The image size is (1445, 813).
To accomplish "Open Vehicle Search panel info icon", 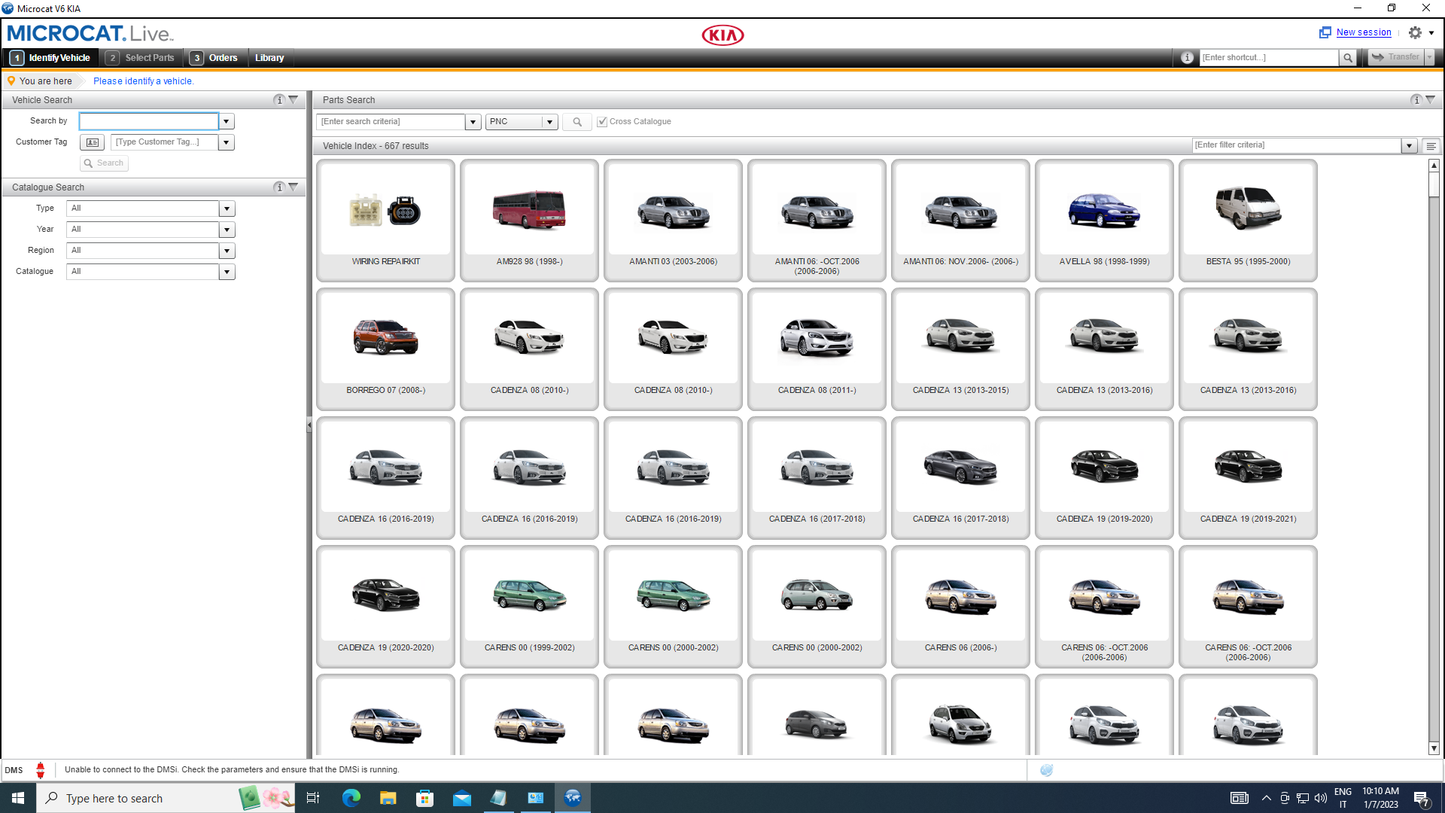I will tap(279, 100).
